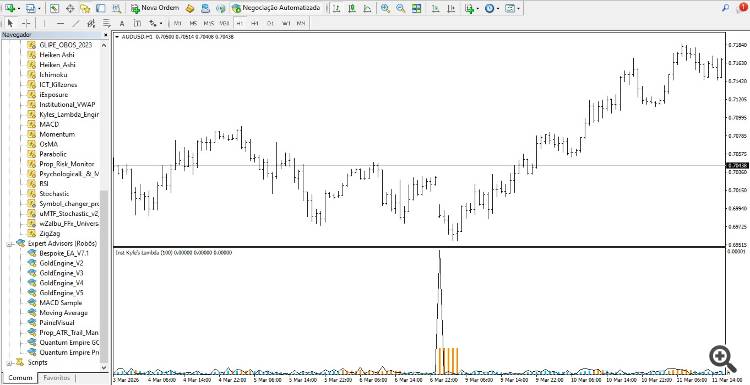Toggle the Market Watch window
This screenshot has height=385, width=750.
[x=54, y=8]
